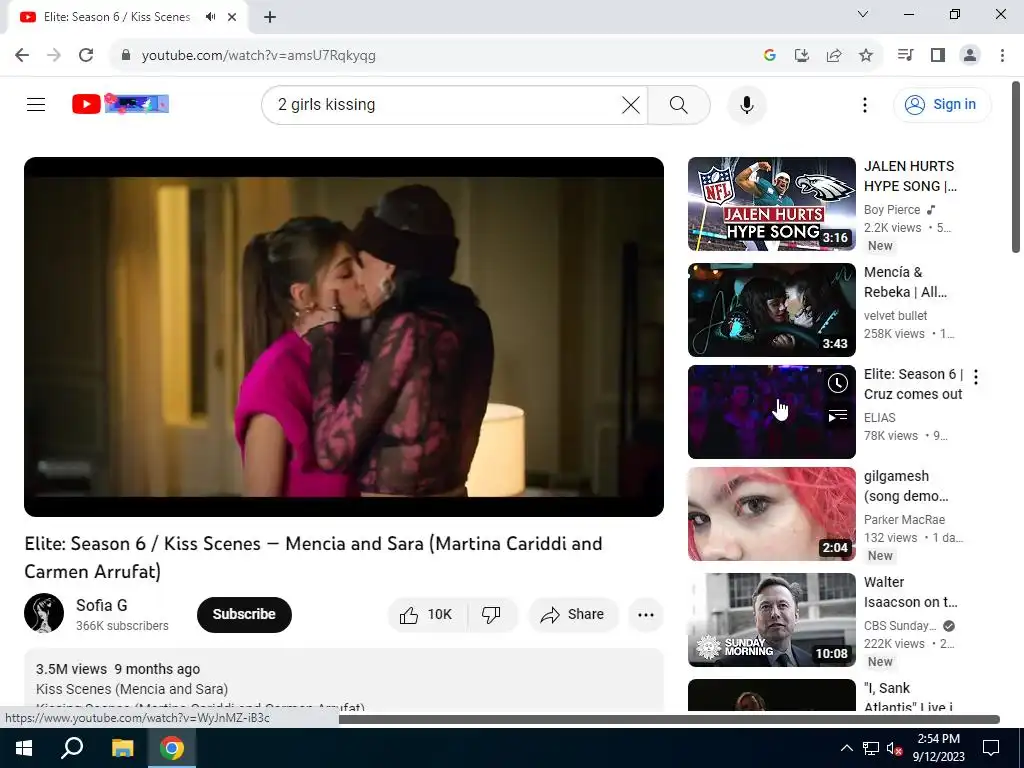Open Mencía & Rebeka video thumbnail
The height and width of the screenshot is (768, 1024).
[771, 310]
